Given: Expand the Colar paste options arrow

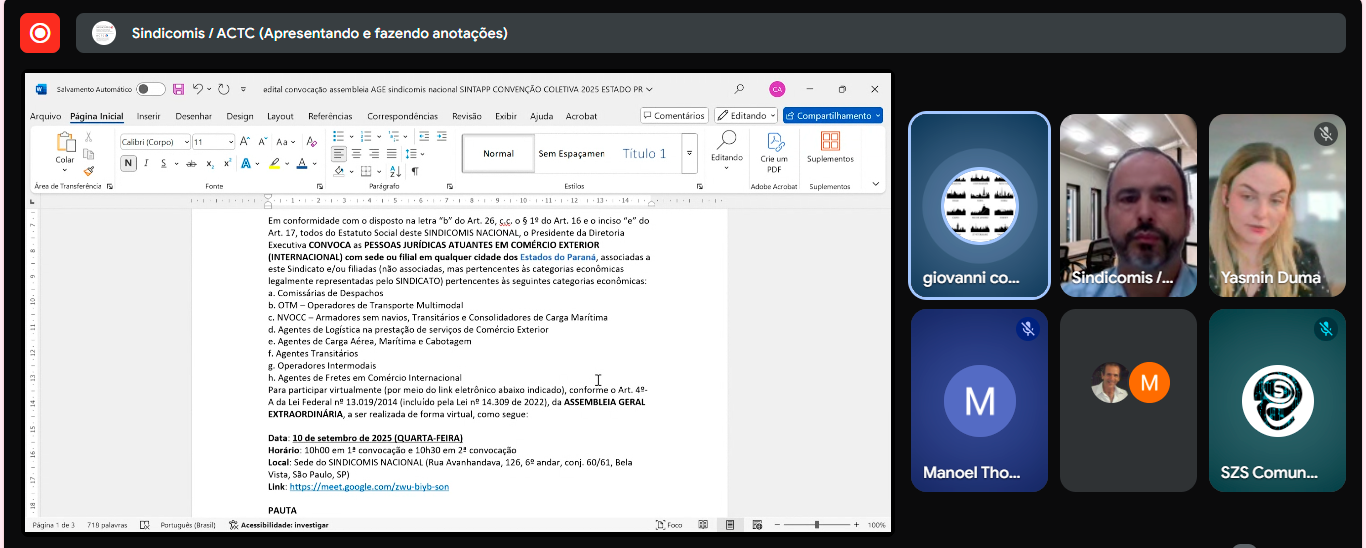Looking at the screenshot, I should [x=65, y=172].
